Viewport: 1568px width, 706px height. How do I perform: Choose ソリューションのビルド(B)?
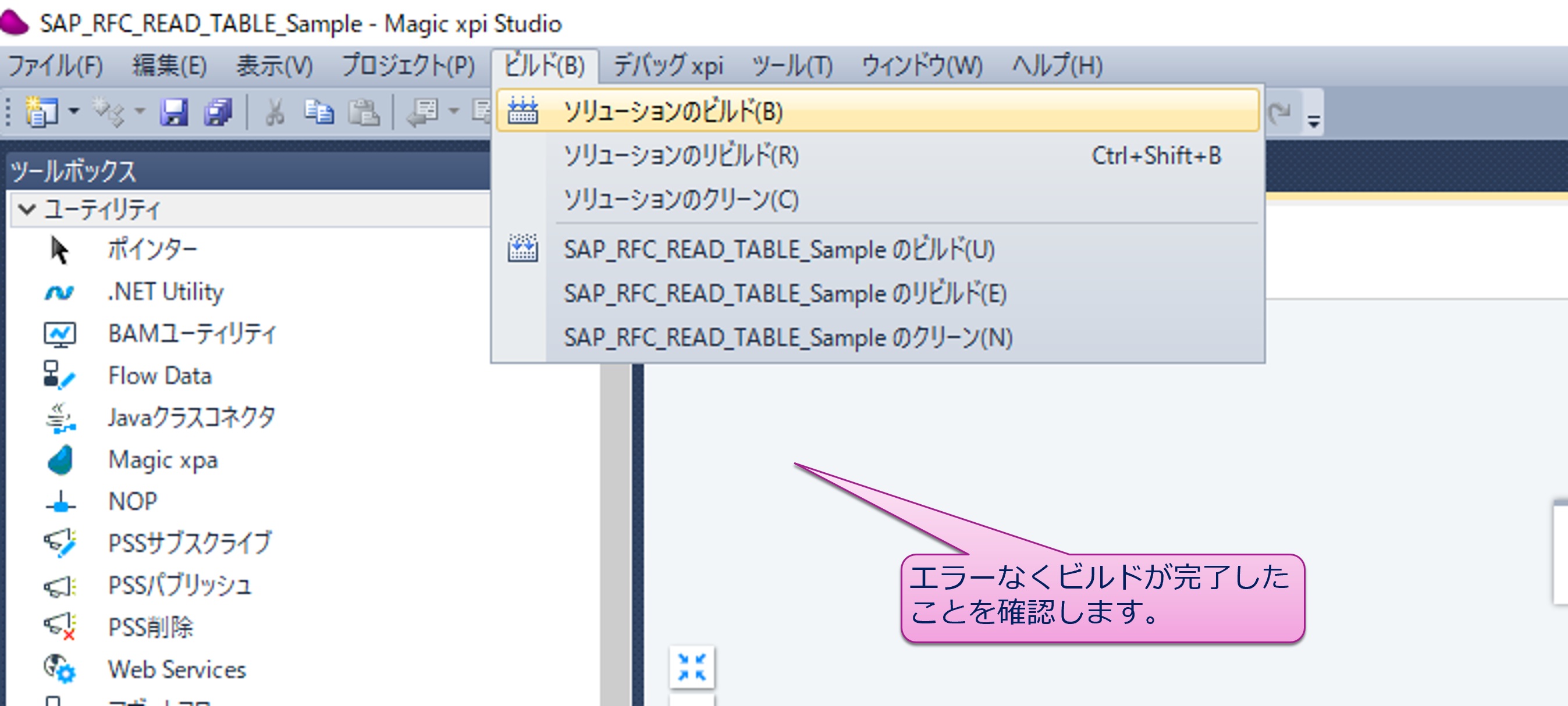pyautogui.click(x=878, y=110)
